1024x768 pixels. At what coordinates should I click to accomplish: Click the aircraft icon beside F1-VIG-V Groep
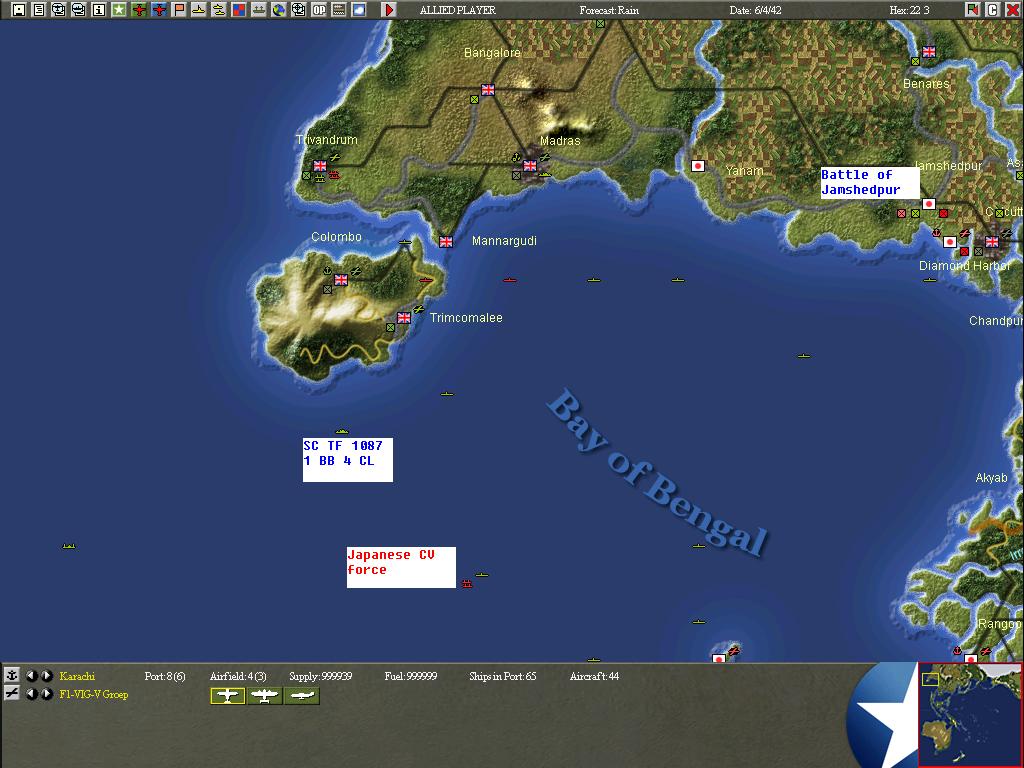point(12,694)
